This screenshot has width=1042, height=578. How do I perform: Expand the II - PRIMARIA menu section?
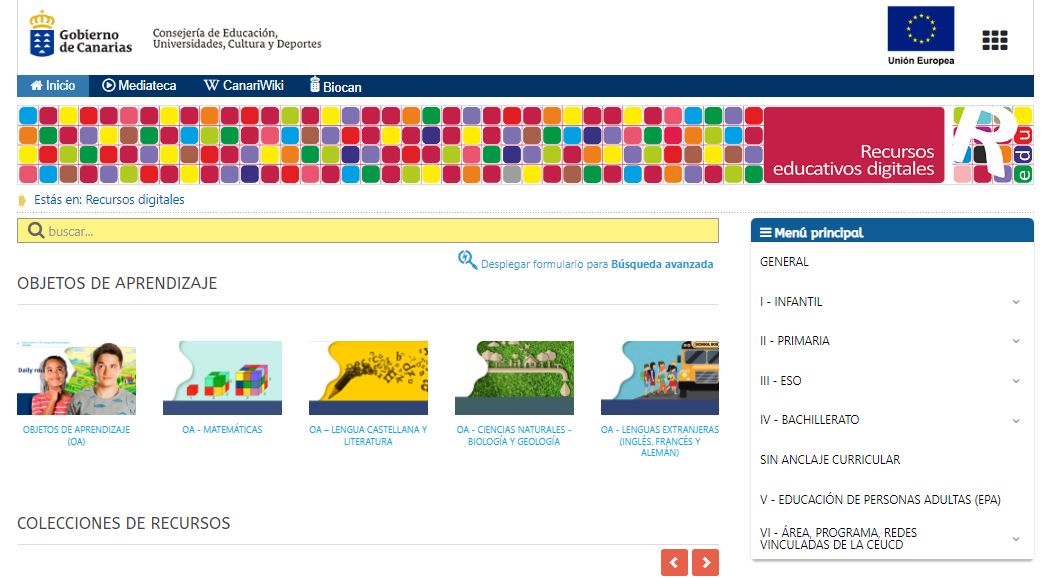pyautogui.click(x=1015, y=341)
